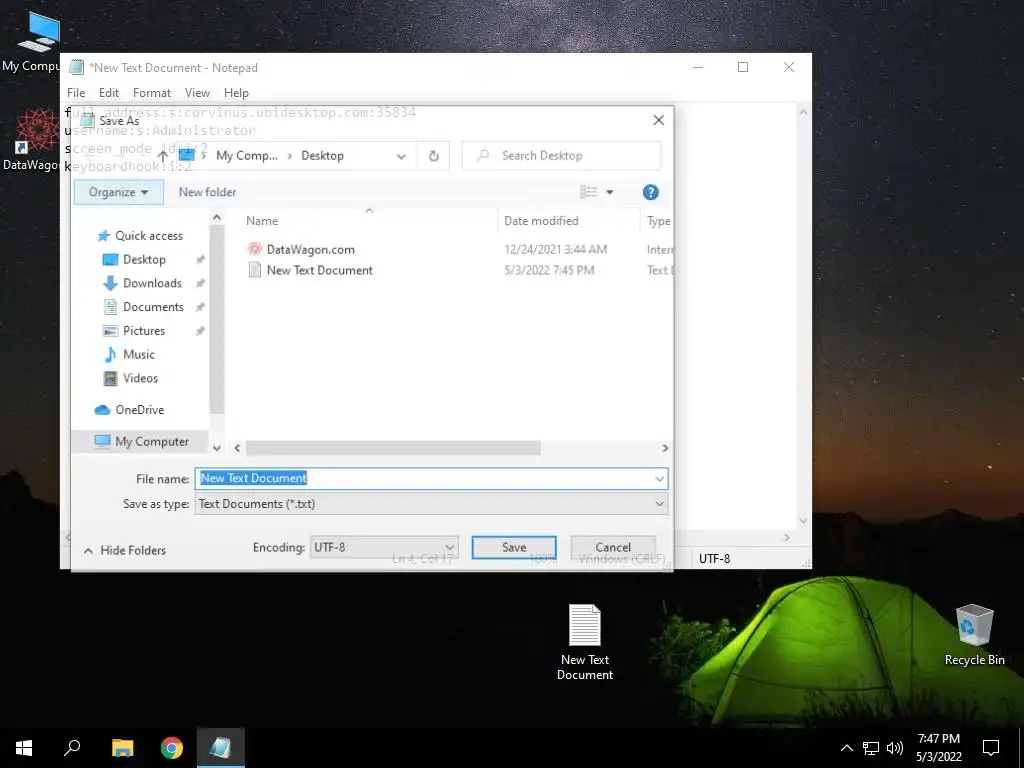Image resolution: width=1024 pixels, height=768 pixels.
Task: Expand the Encoding UTF-8 dropdown
Action: (384, 547)
